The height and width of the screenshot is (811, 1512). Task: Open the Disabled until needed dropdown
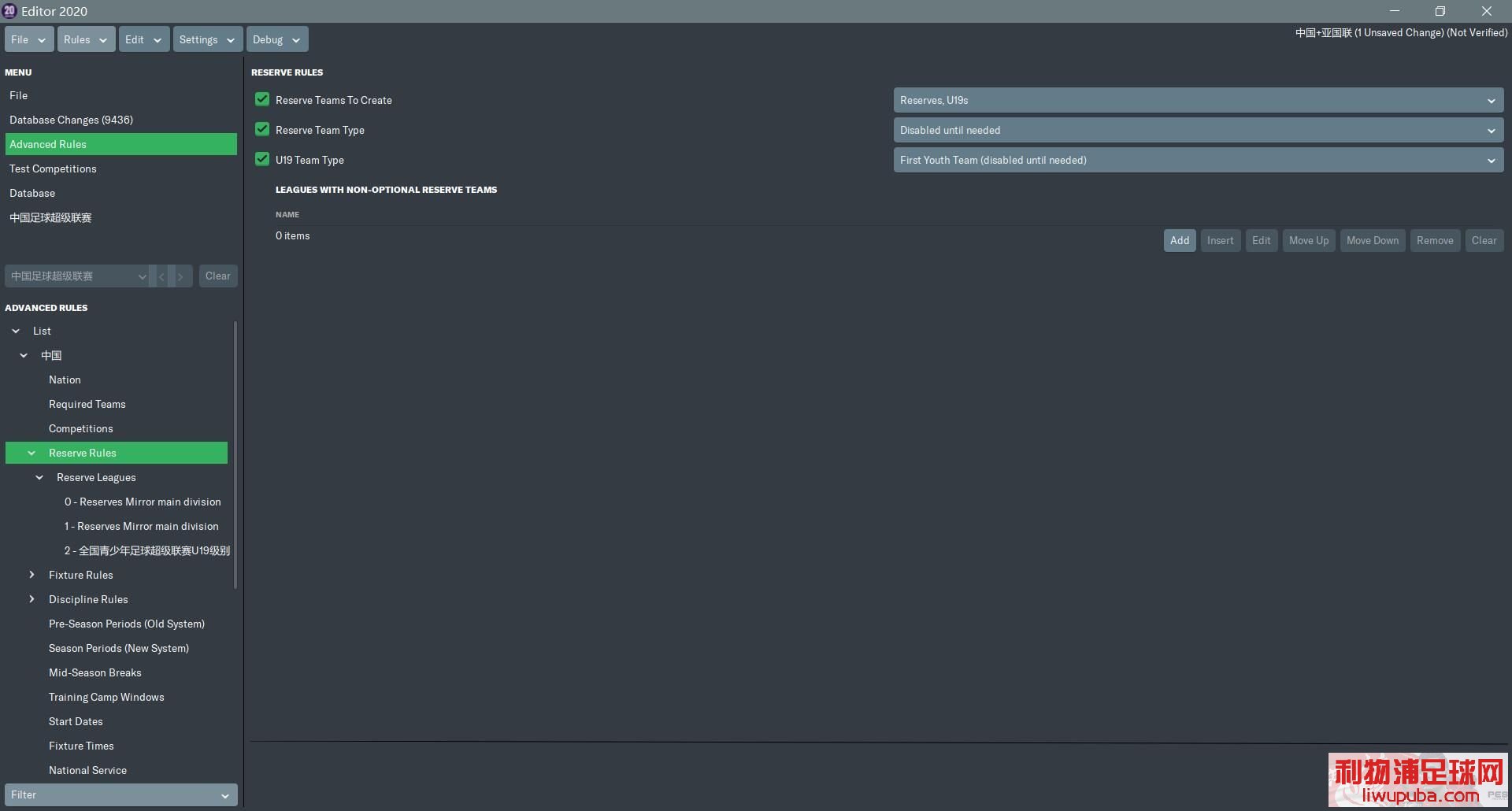click(x=1198, y=131)
